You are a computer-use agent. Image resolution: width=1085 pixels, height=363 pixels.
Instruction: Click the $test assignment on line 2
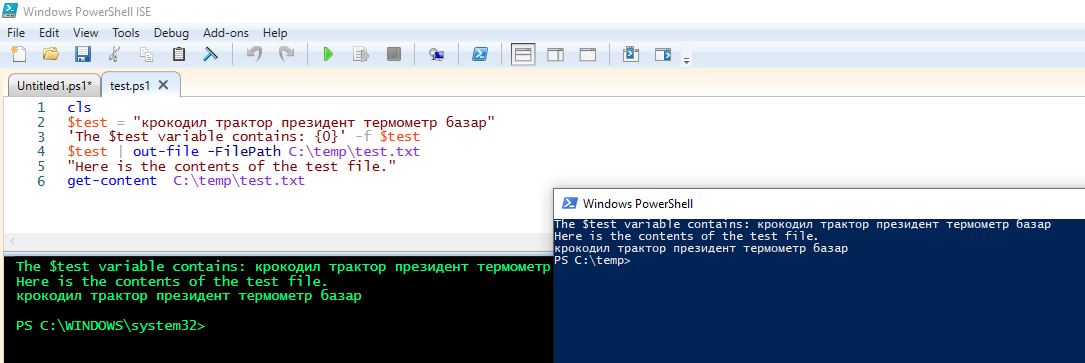coord(281,122)
